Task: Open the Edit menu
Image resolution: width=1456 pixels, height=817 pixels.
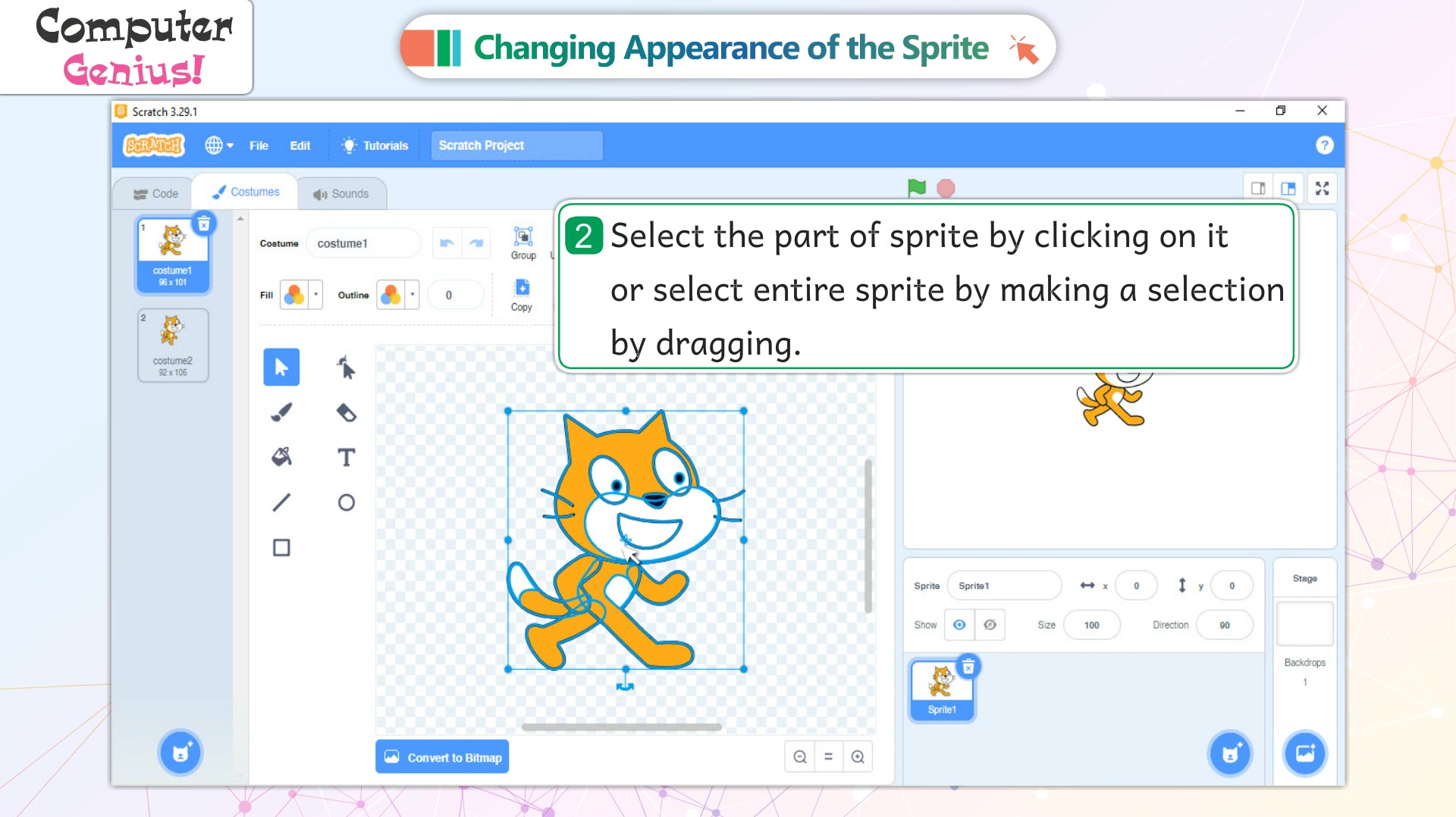Action: tap(300, 146)
